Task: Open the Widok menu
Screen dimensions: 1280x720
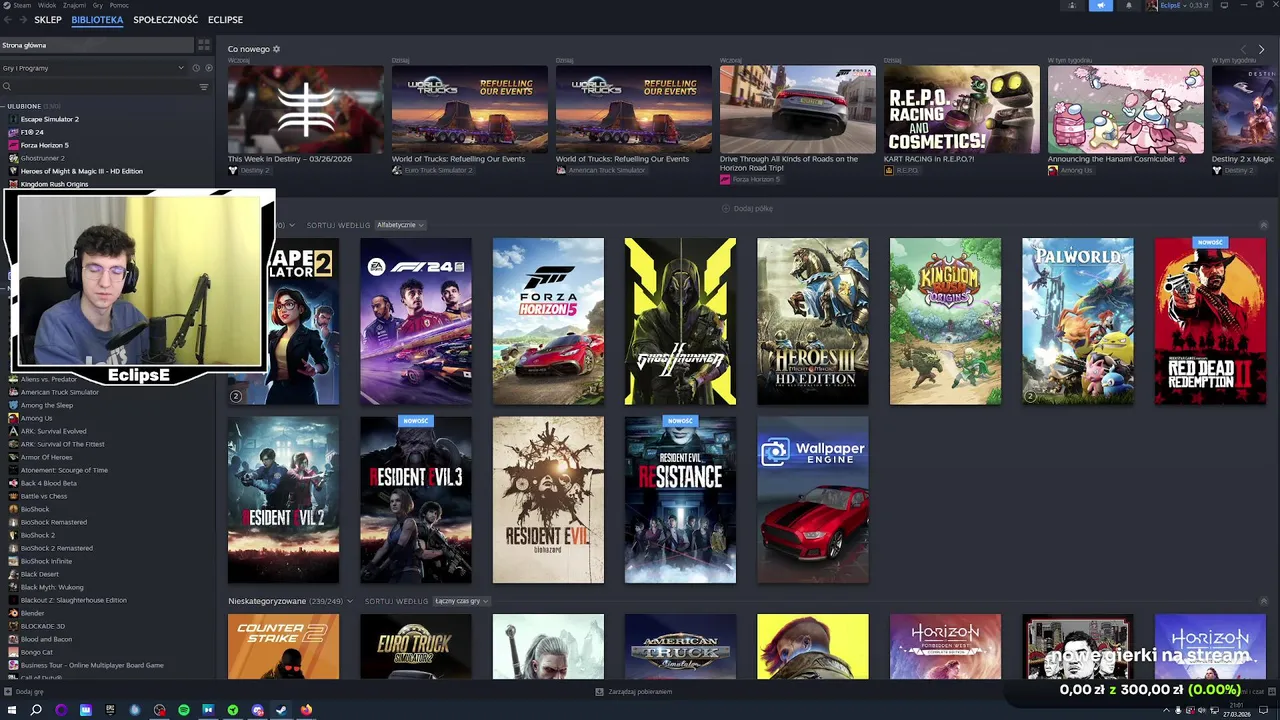Action: point(47,5)
